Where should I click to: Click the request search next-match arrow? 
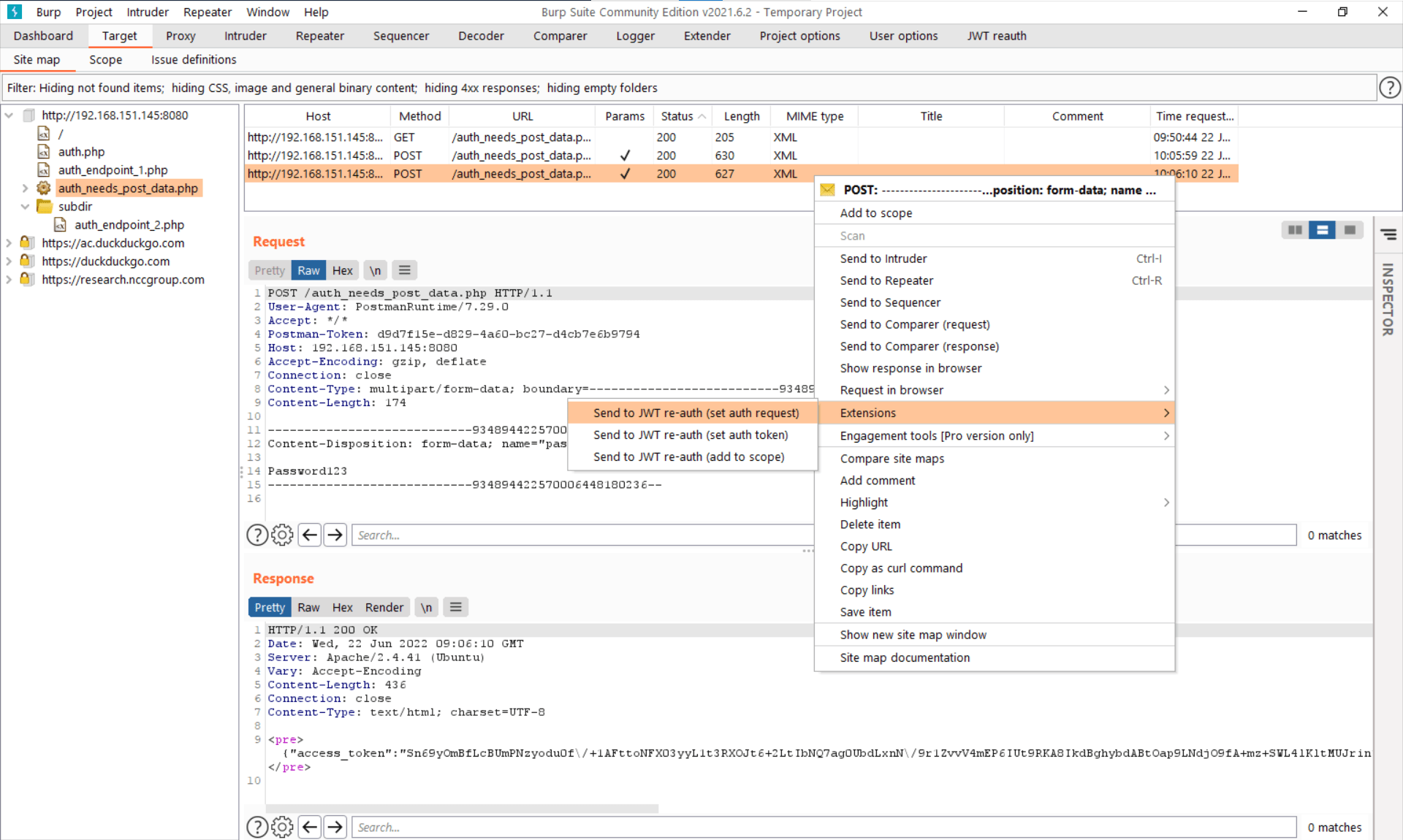[335, 535]
